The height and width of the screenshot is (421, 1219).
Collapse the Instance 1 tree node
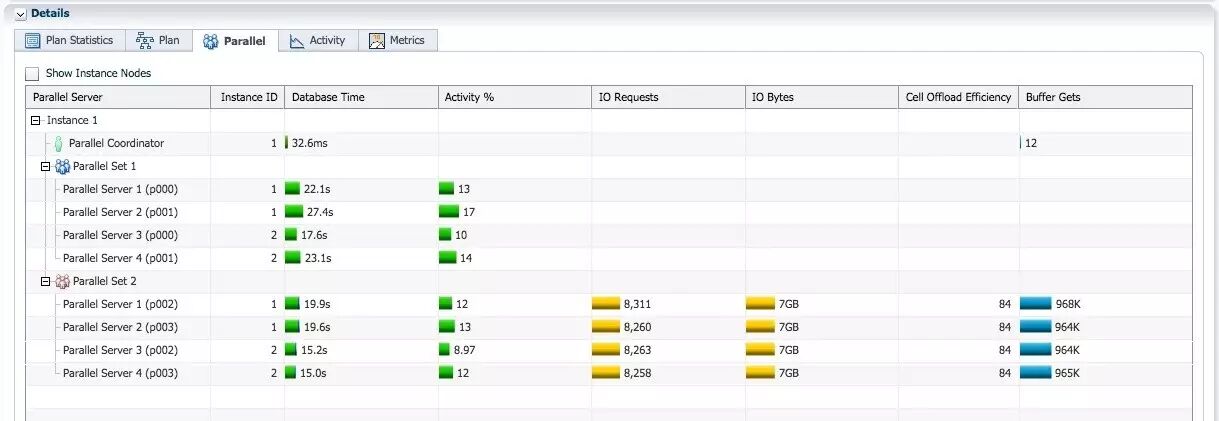tap(36, 120)
